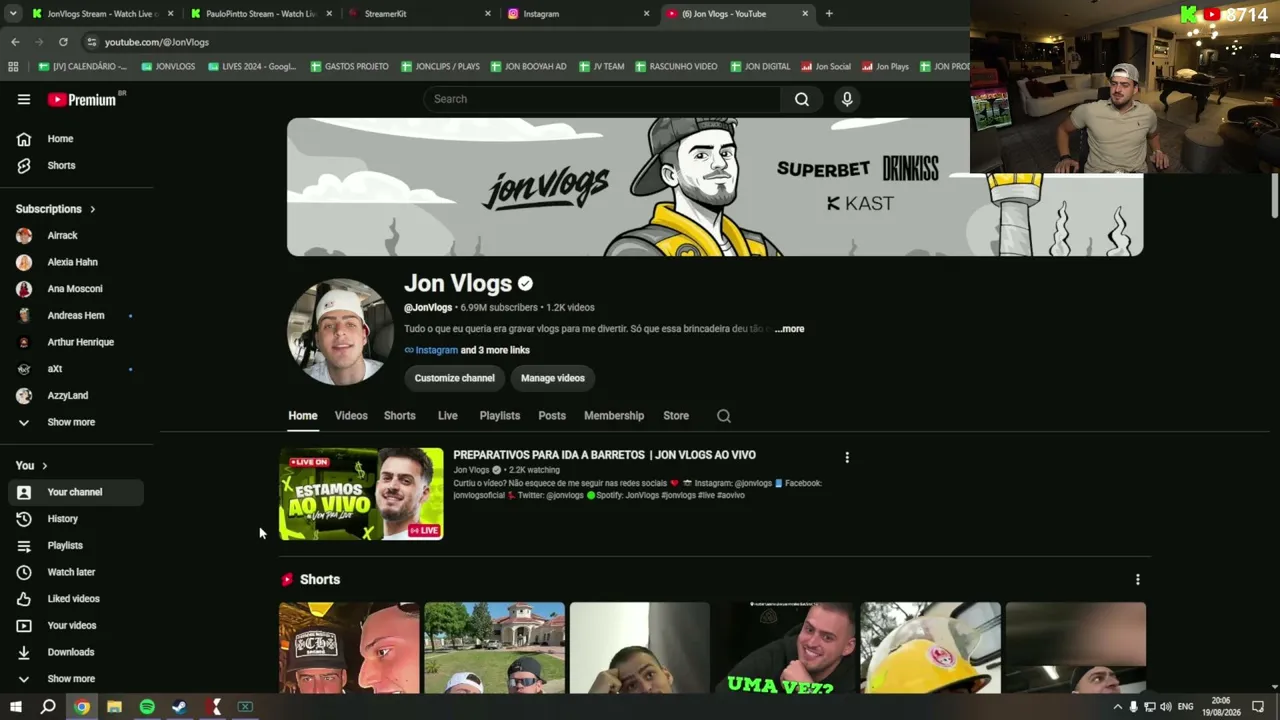1280x720 pixels.
Task: Open the ESTAMOS AO VIVO live thumbnail
Action: [361, 494]
